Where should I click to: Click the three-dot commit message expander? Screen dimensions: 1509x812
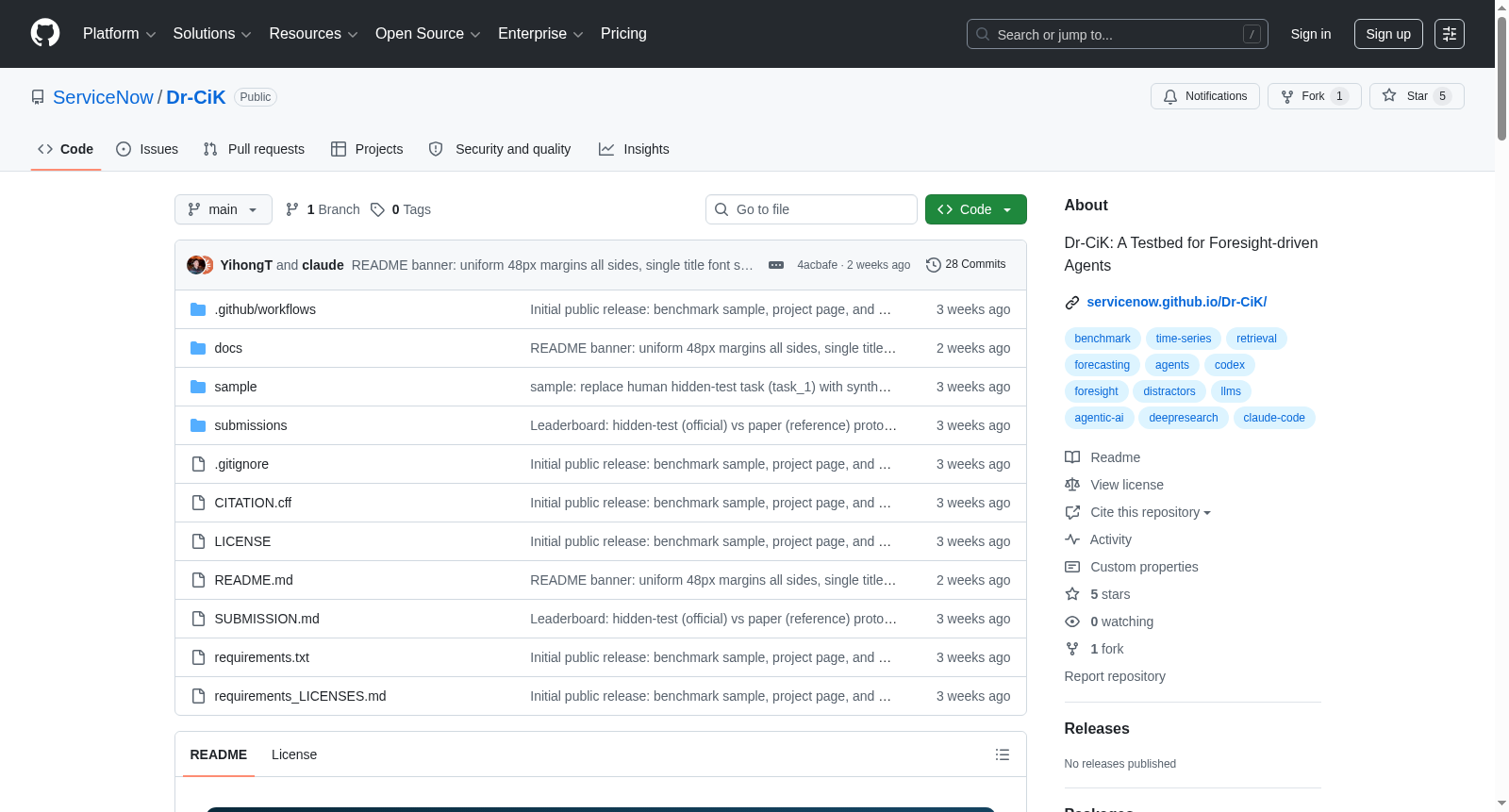(776, 265)
